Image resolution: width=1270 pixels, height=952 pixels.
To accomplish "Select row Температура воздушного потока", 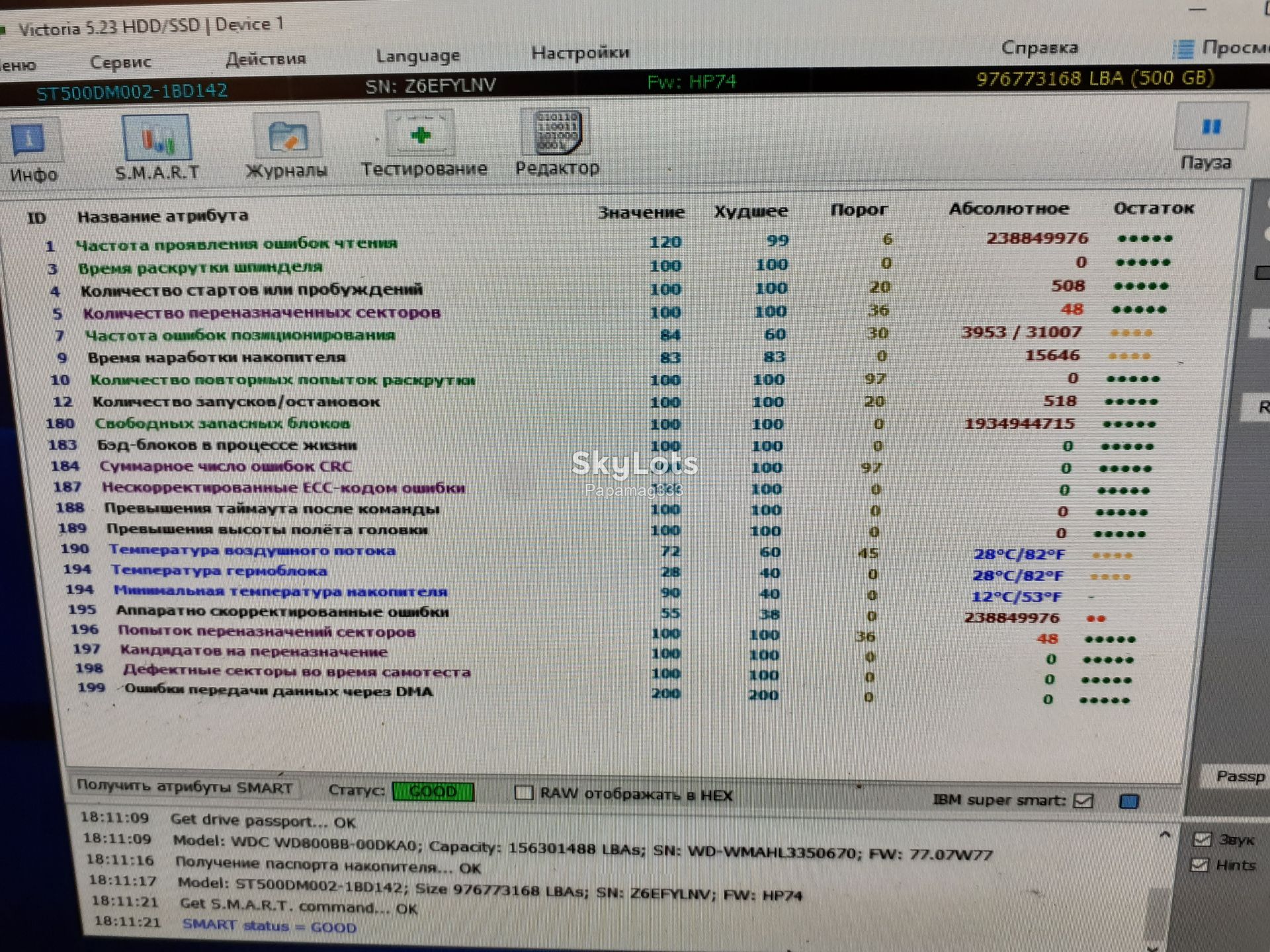I will point(595,551).
